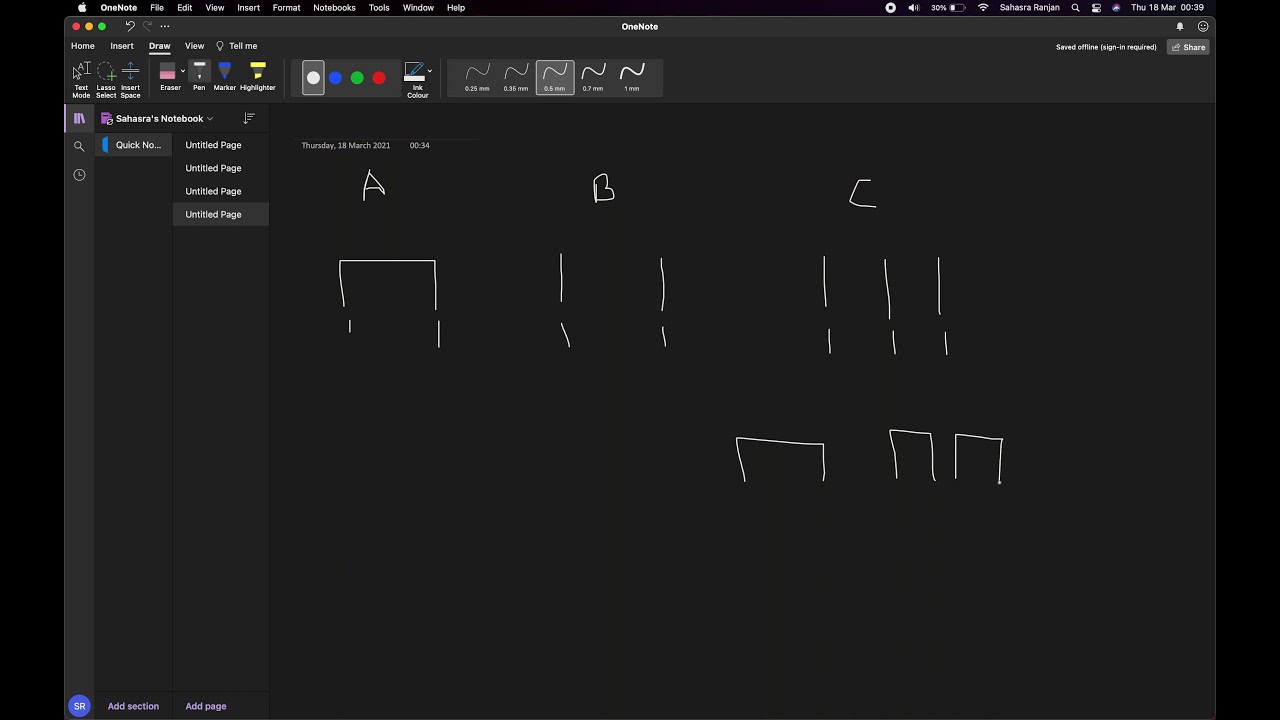Click Saved offline (sign-in required) status

pyautogui.click(x=1106, y=47)
